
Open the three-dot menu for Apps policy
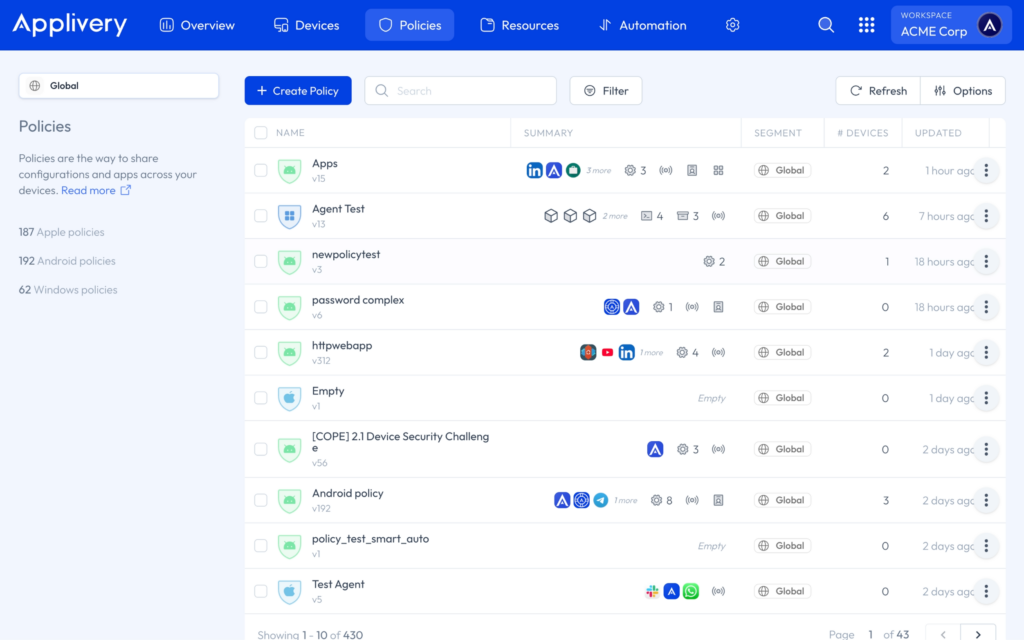(986, 171)
